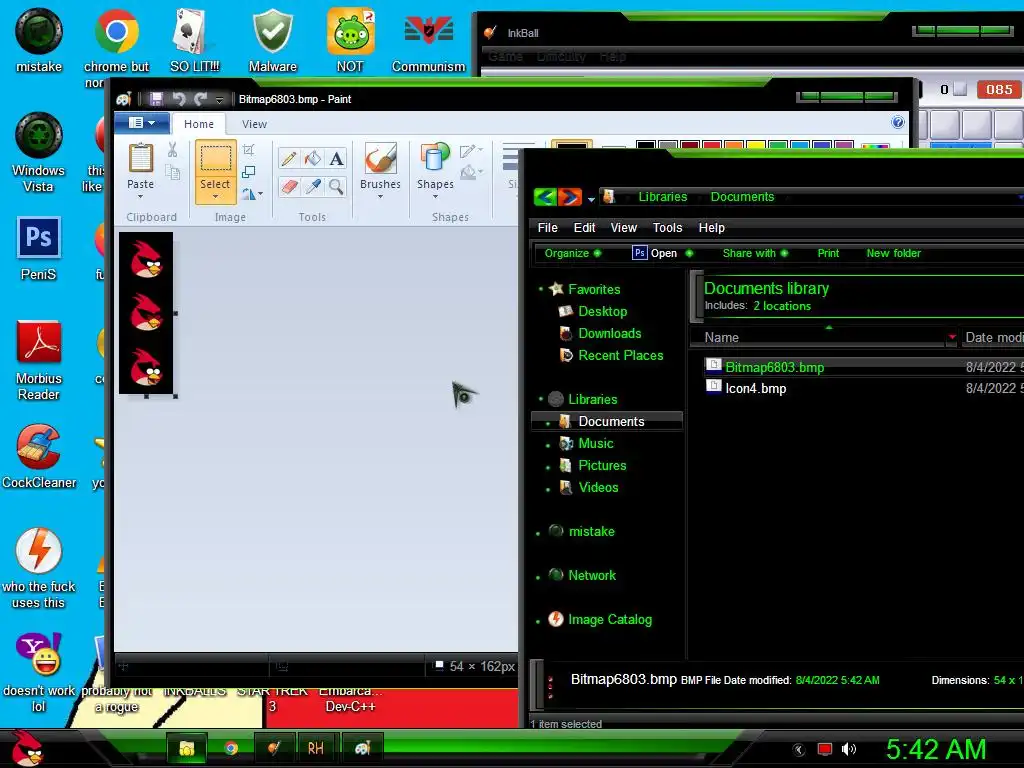The width and height of the screenshot is (1024, 768).
Task: Select the Home ribbon tab in Paint
Action: (199, 124)
